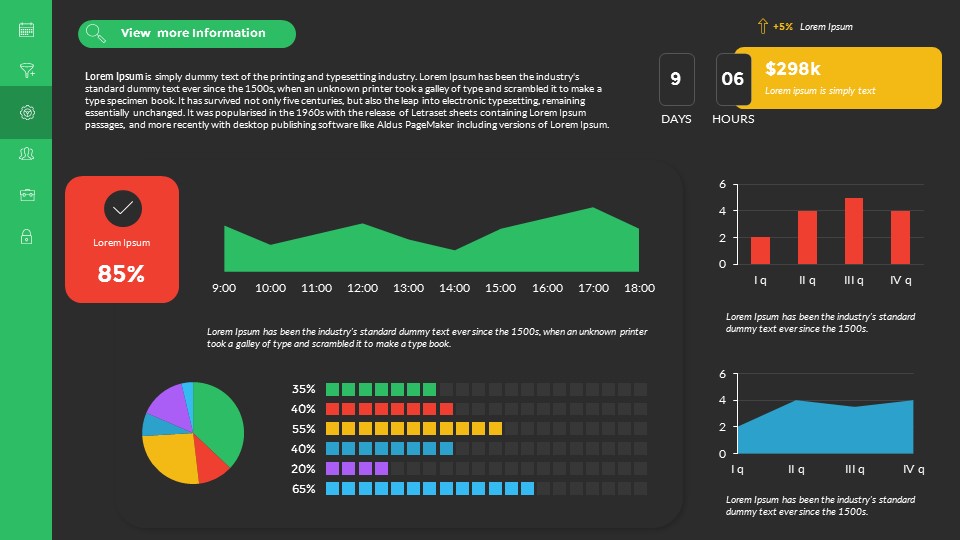Click the 65% light blue progress bar
Screen dimensions: 960x540
(430, 489)
